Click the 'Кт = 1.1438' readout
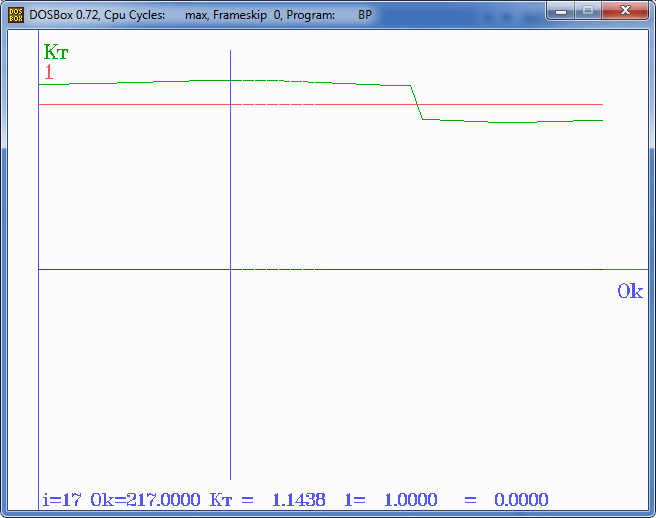Image resolution: width=656 pixels, height=518 pixels. pos(267,500)
